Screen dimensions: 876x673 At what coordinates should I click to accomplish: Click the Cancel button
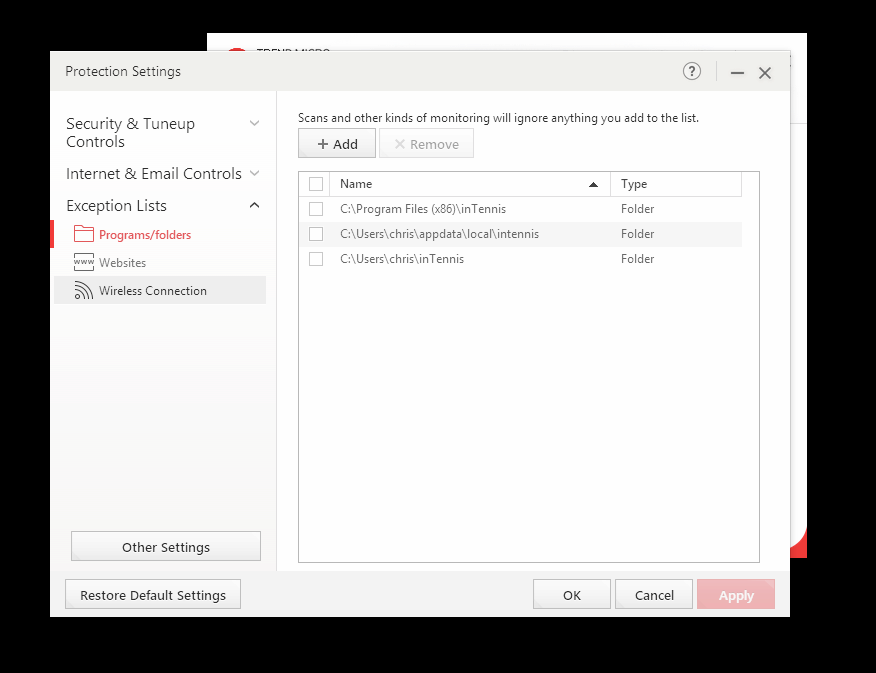pyautogui.click(x=654, y=595)
